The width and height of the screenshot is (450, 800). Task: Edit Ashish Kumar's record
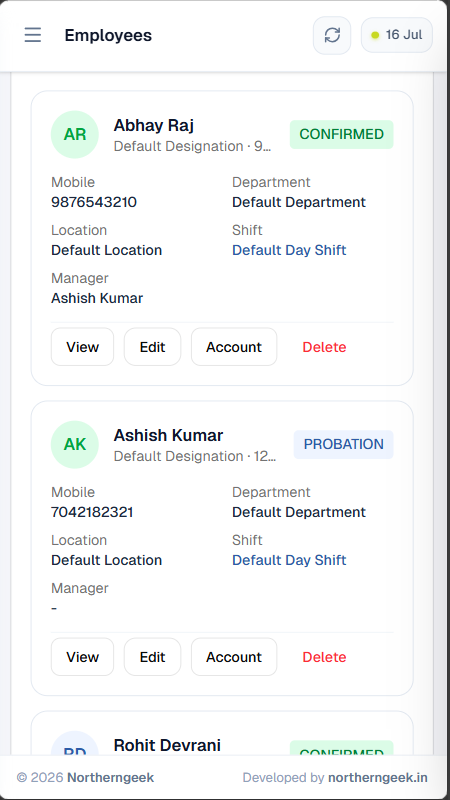pos(153,657)
